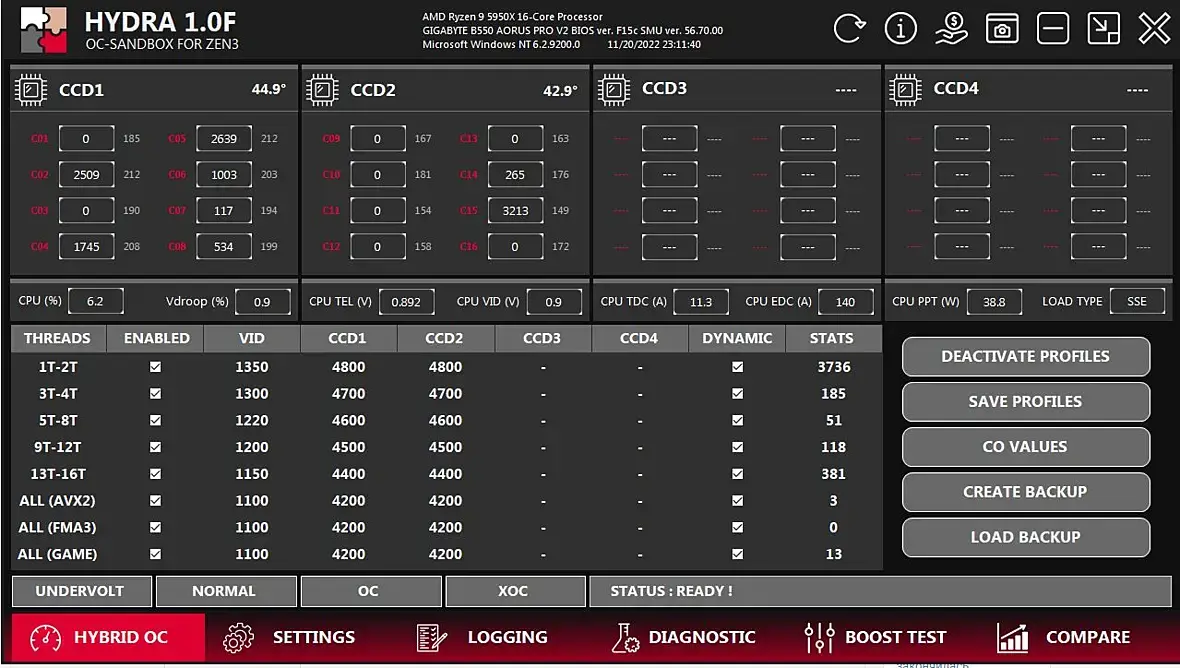Image resolution: width=1180 pixels, height=668 pixels.
Task: Click the CCD2 chip icon
Action: [322, 90]
